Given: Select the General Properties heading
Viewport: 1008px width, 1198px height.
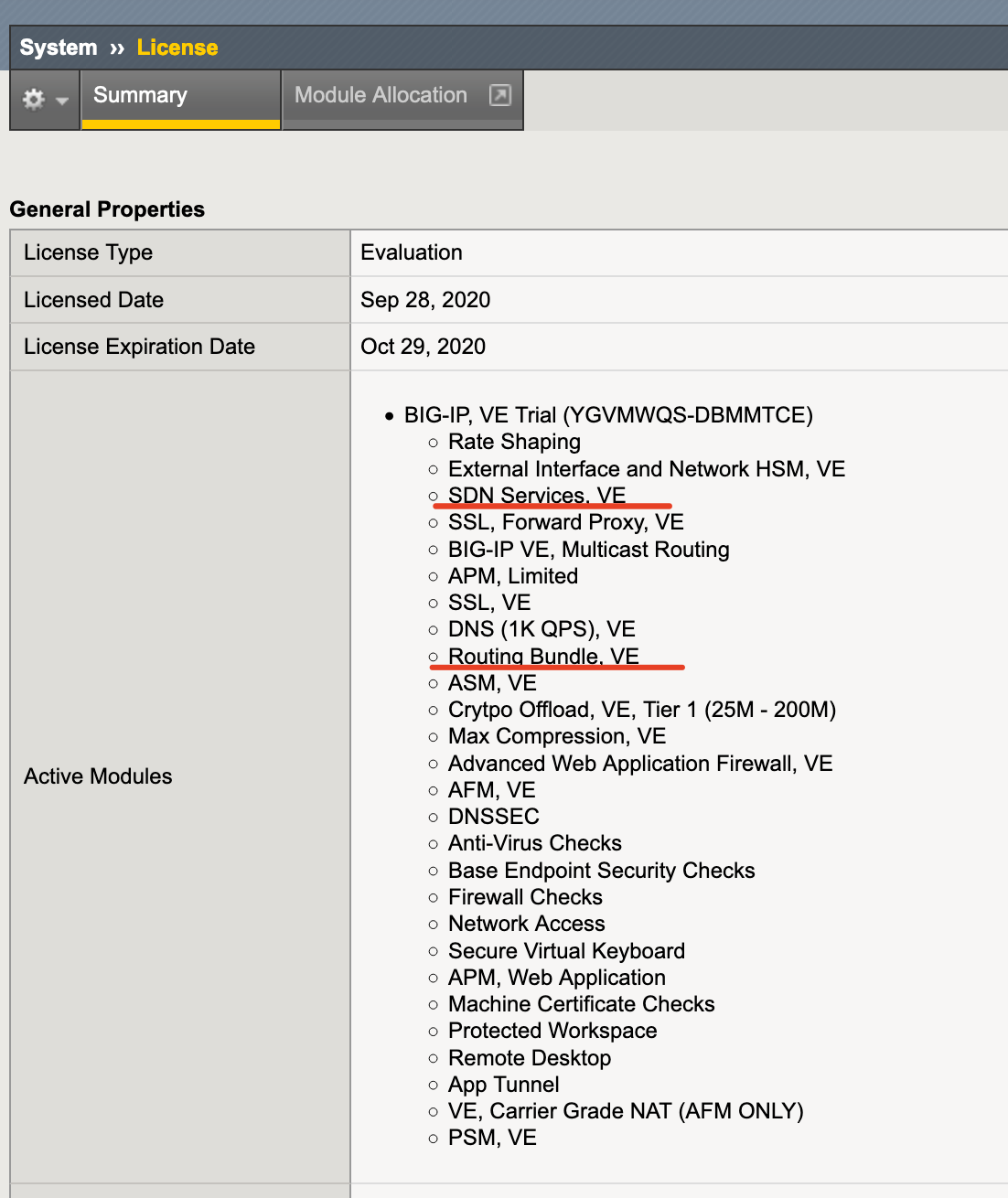Looking at the screenshot, I should tap(107, 209).
